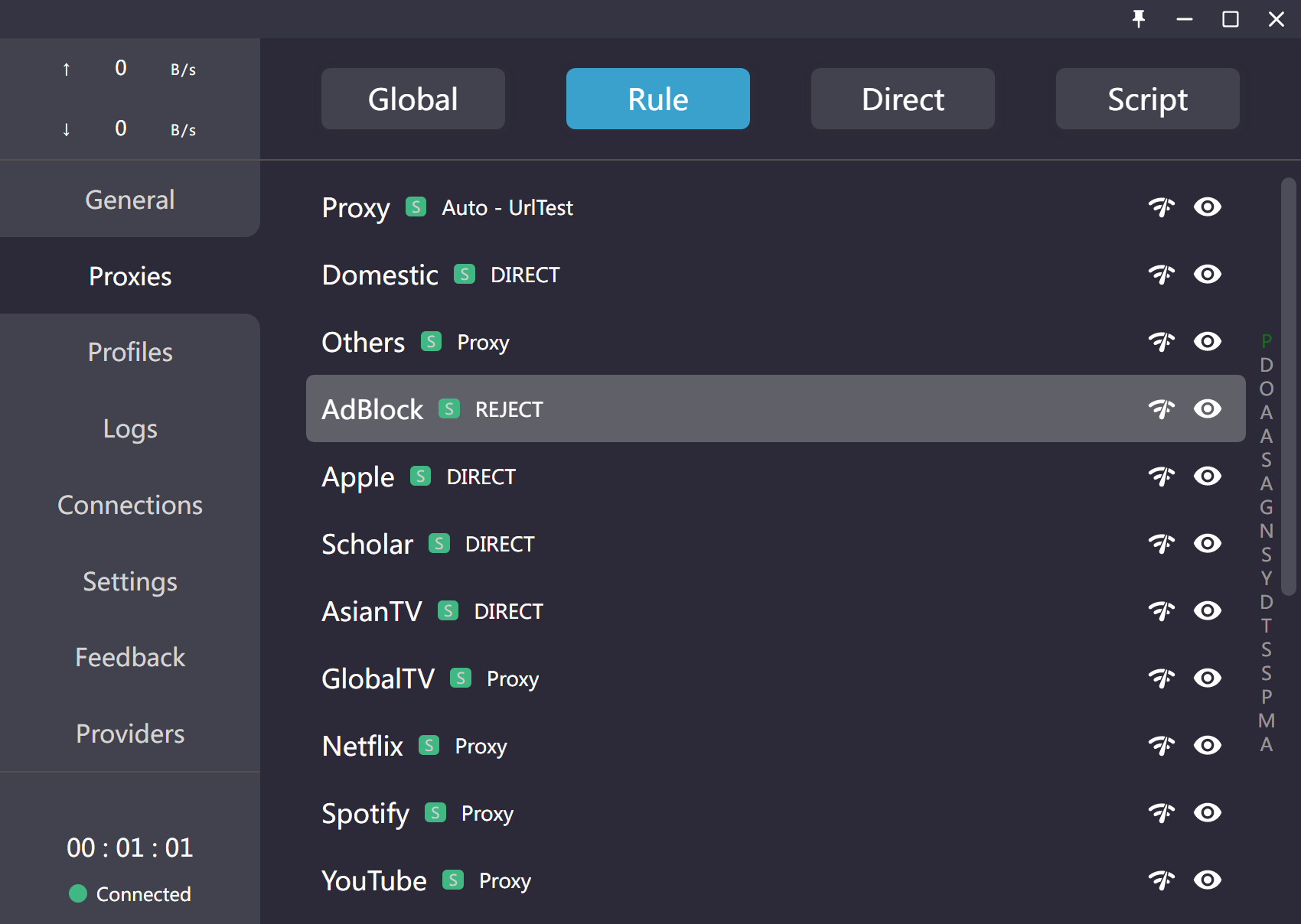The height and width of the screenshot is (924, 1301).
Task: Toggle eye visibility for Spotify group
Action: click(x=1208, y=812)
